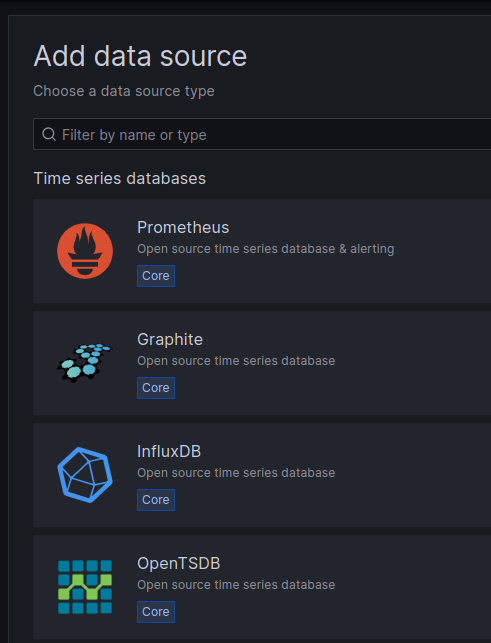Image resolution: width=491 pixels, height=643 pixels.
Task: Select the OpenTSDB data source title
Action: (x=178, y=563)
